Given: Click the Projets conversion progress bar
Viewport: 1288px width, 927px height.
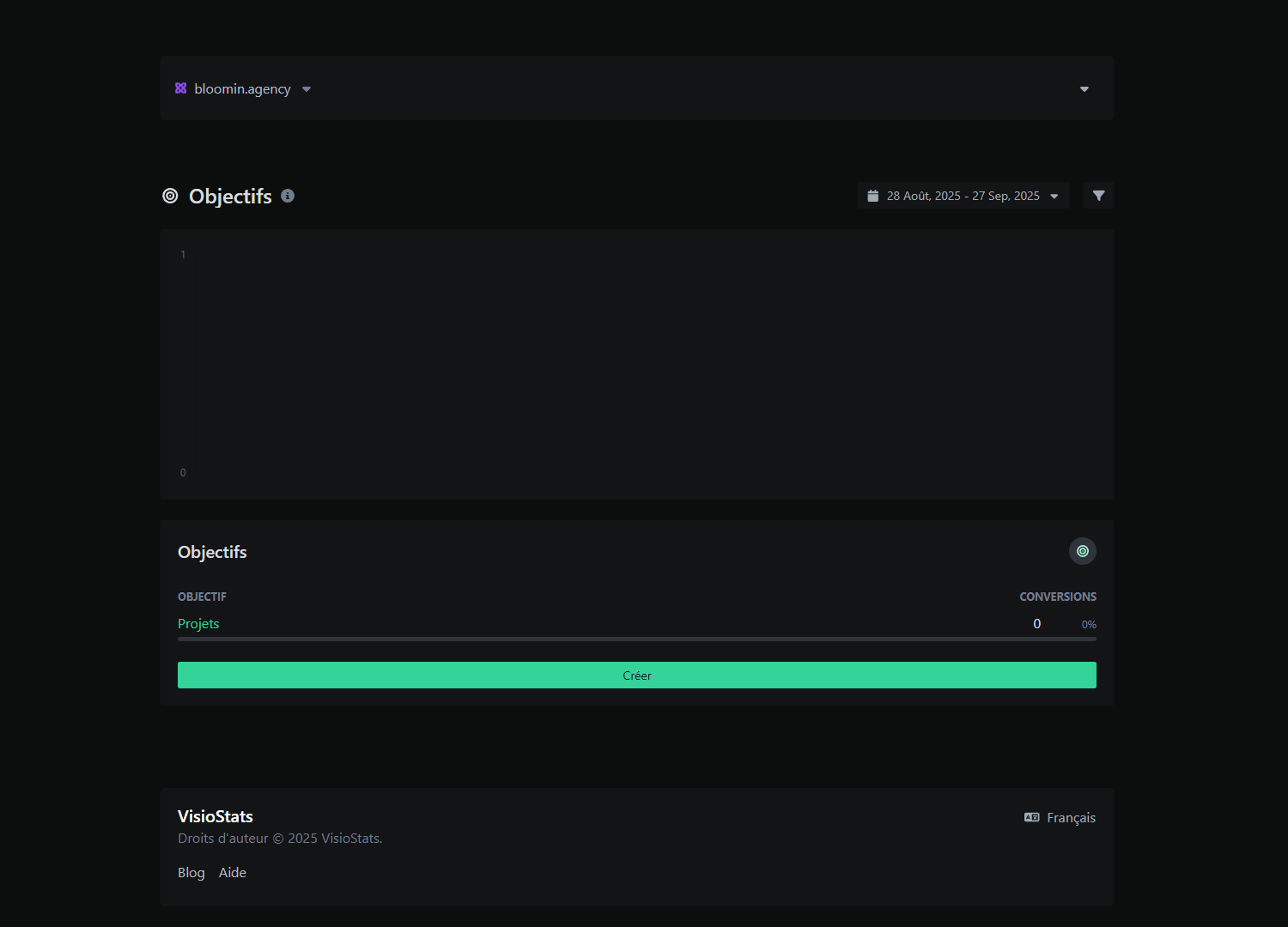Looking at the screenshot, I should coord(636,639).
